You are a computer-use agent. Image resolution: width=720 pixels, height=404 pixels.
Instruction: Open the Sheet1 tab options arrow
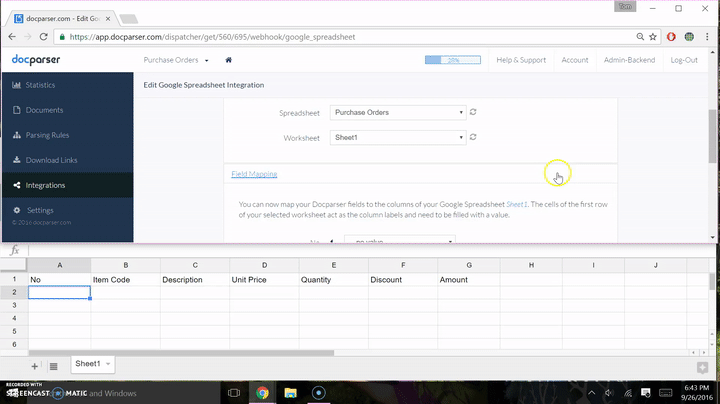(108, 364)
